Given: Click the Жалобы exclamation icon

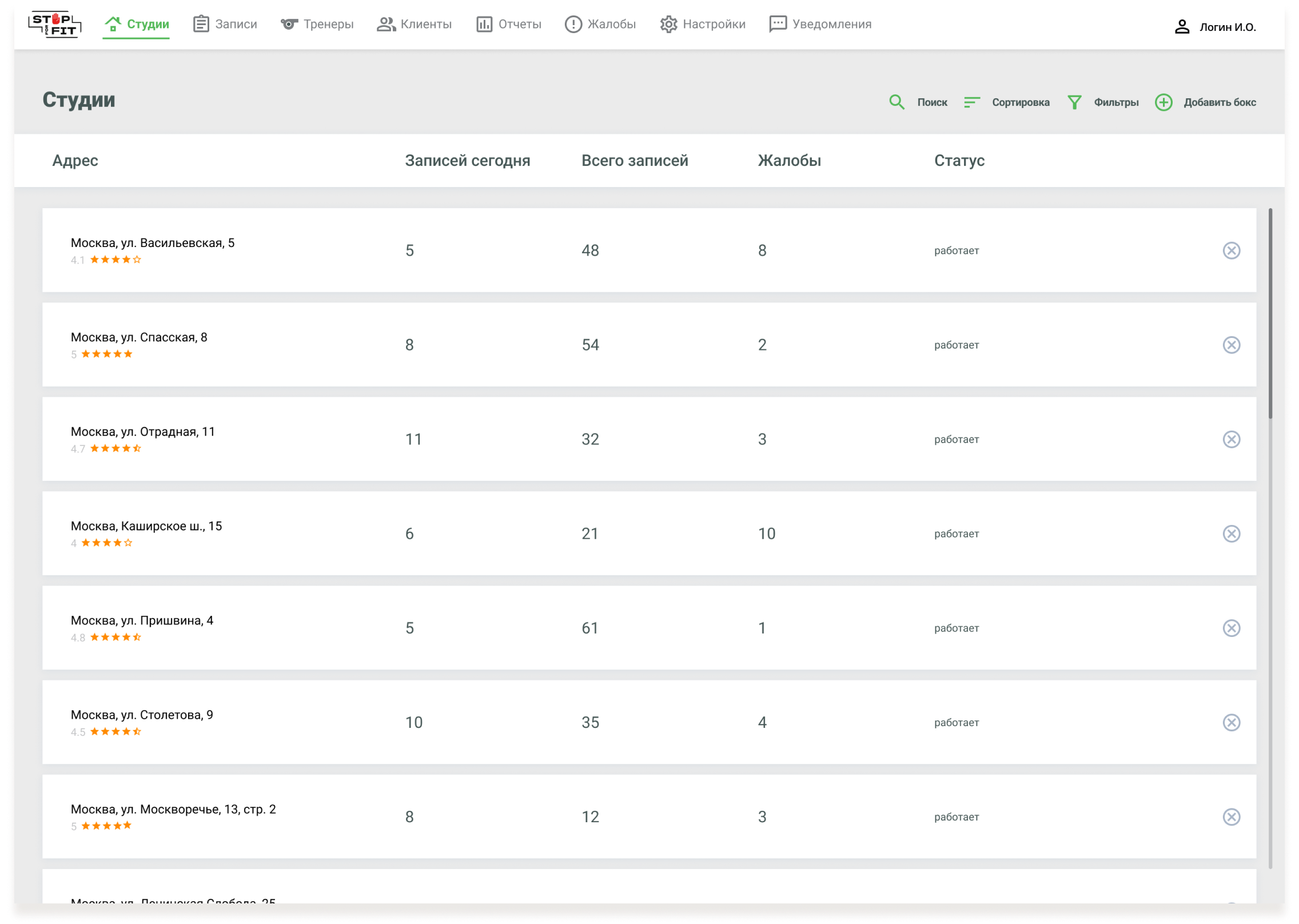Looking at the screenshot, I should [x=573, y=25].
